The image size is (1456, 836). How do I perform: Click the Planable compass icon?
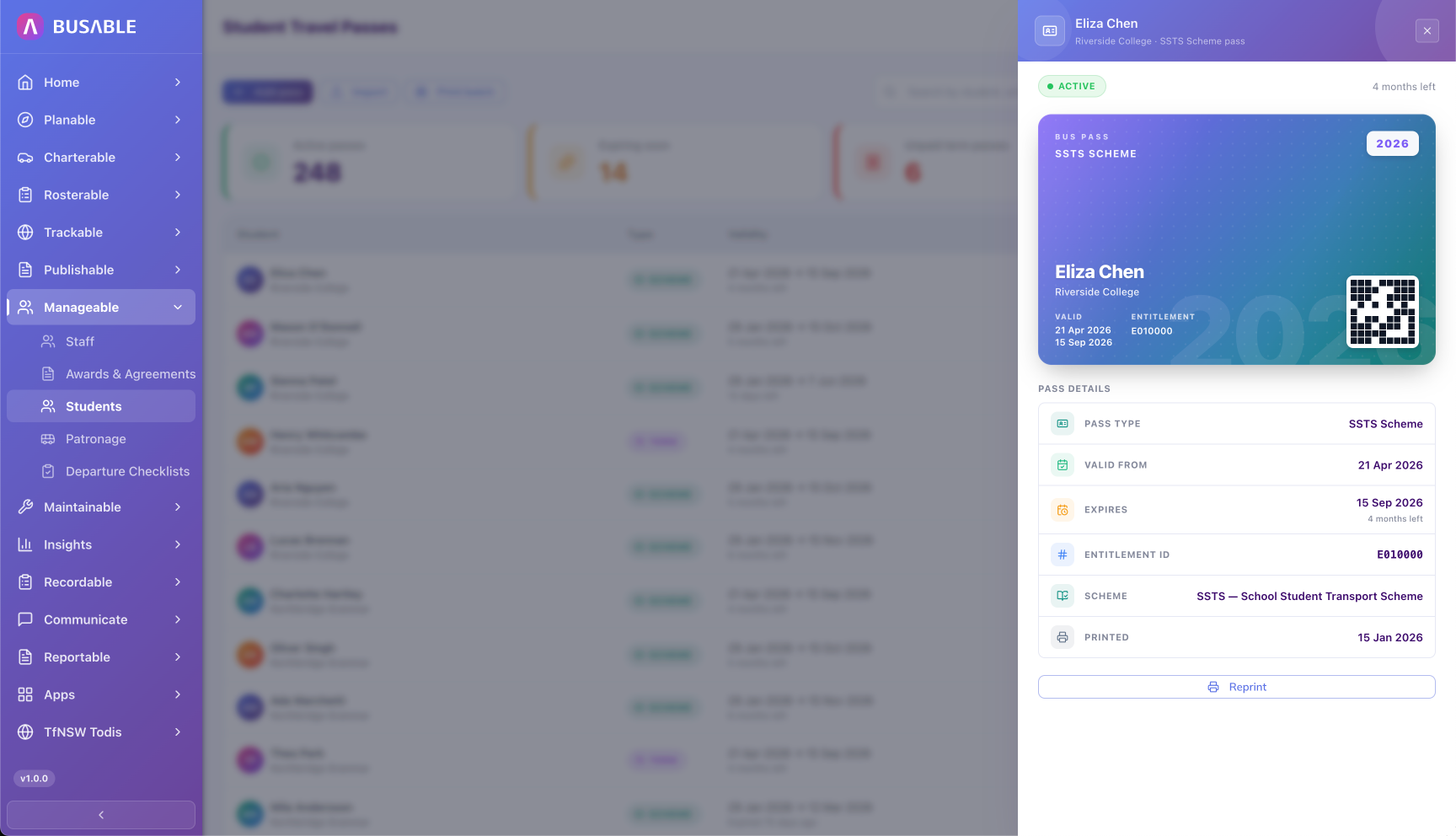coord(25,120)
